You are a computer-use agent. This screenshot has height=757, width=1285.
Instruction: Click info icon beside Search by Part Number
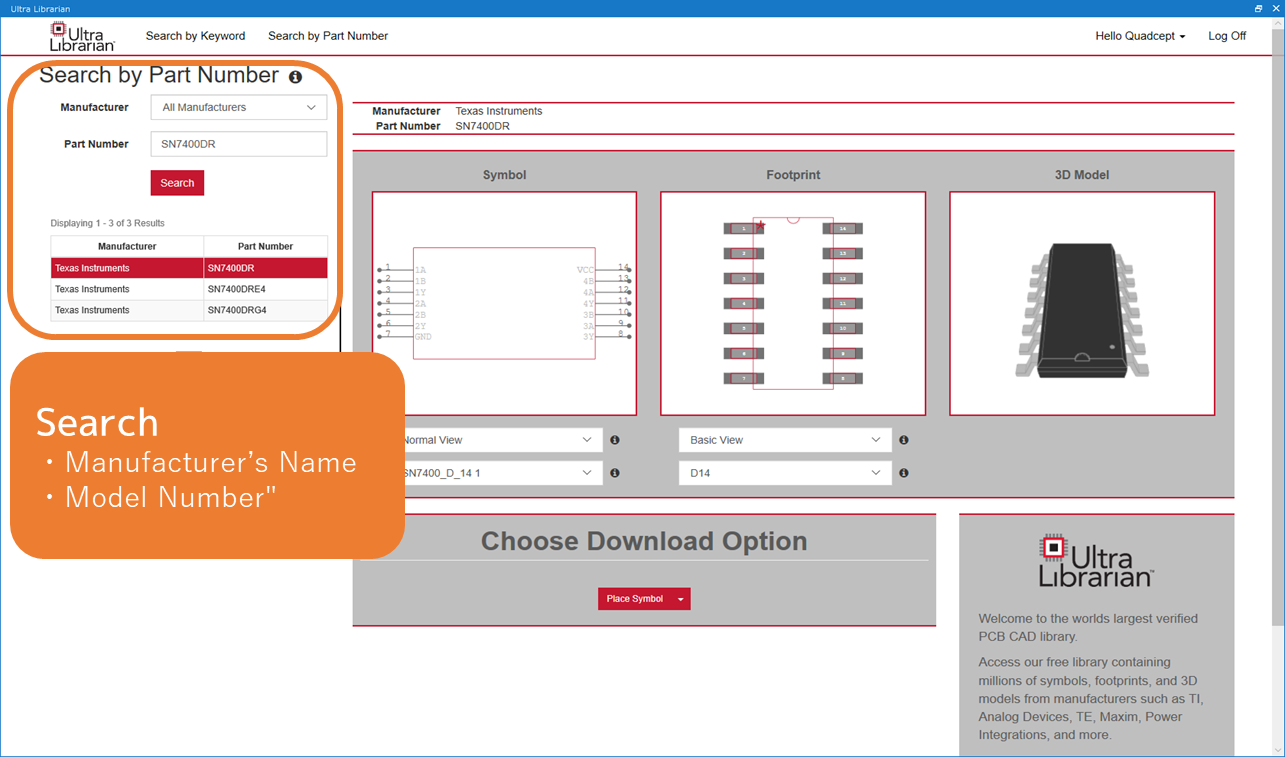(x=295, y=77)
